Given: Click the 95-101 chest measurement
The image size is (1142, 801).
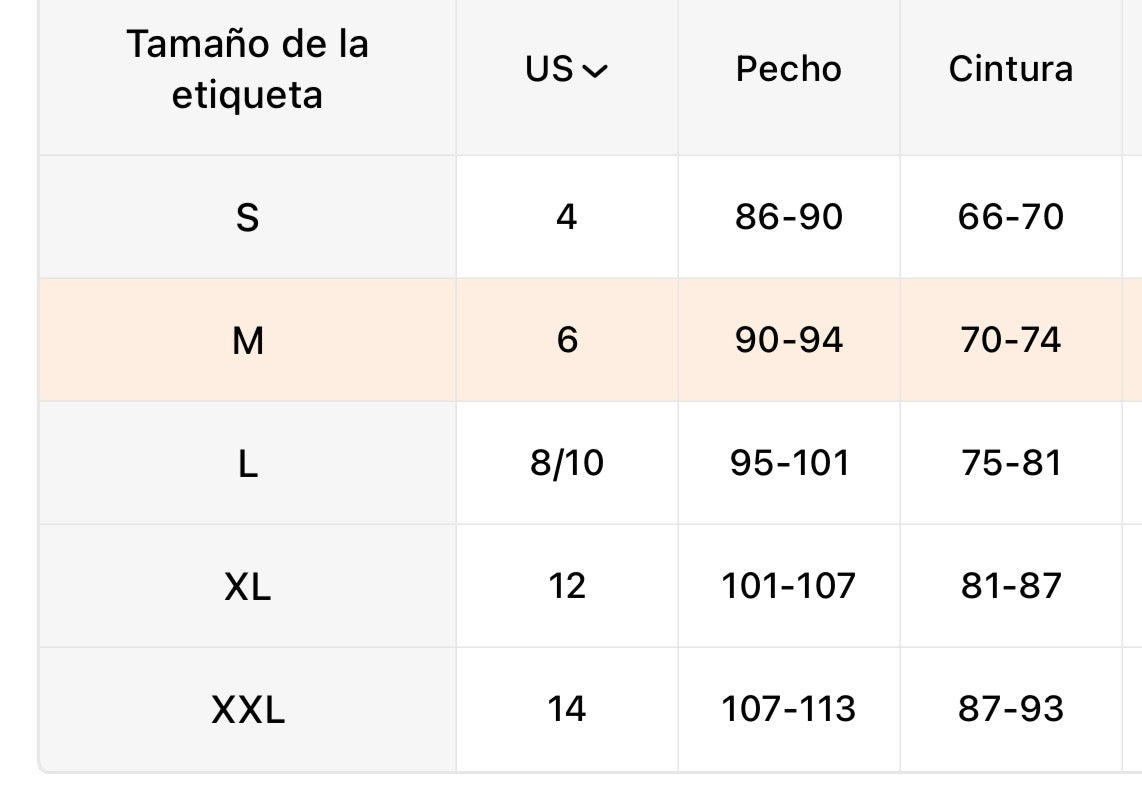Looking at the screenshot, I should click(x=789, y=463).
